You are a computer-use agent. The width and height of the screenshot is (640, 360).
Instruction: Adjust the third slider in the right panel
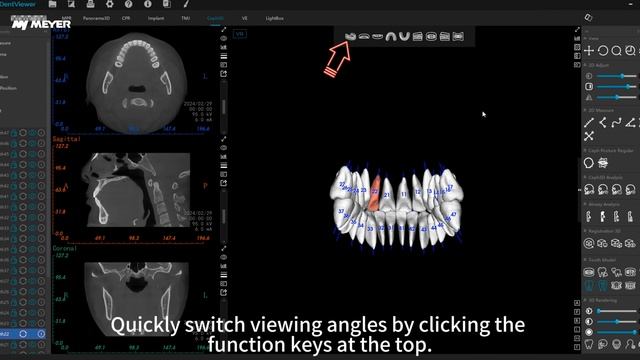click(616, 97)
